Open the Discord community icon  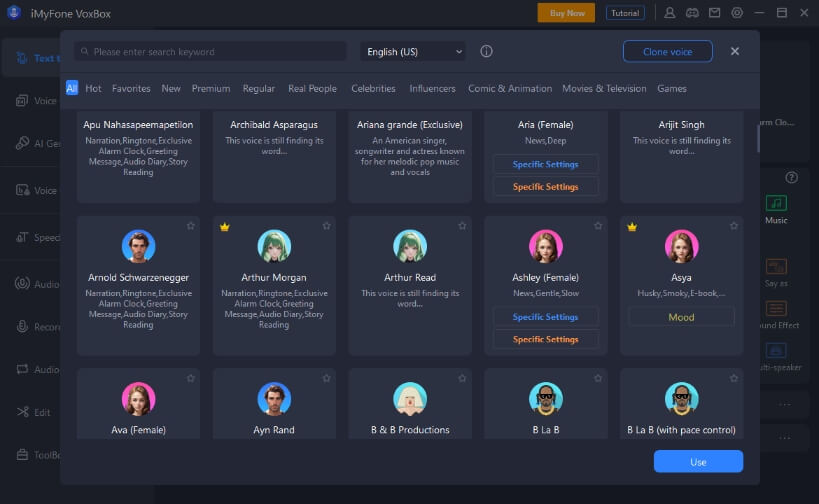coord(692,13)
